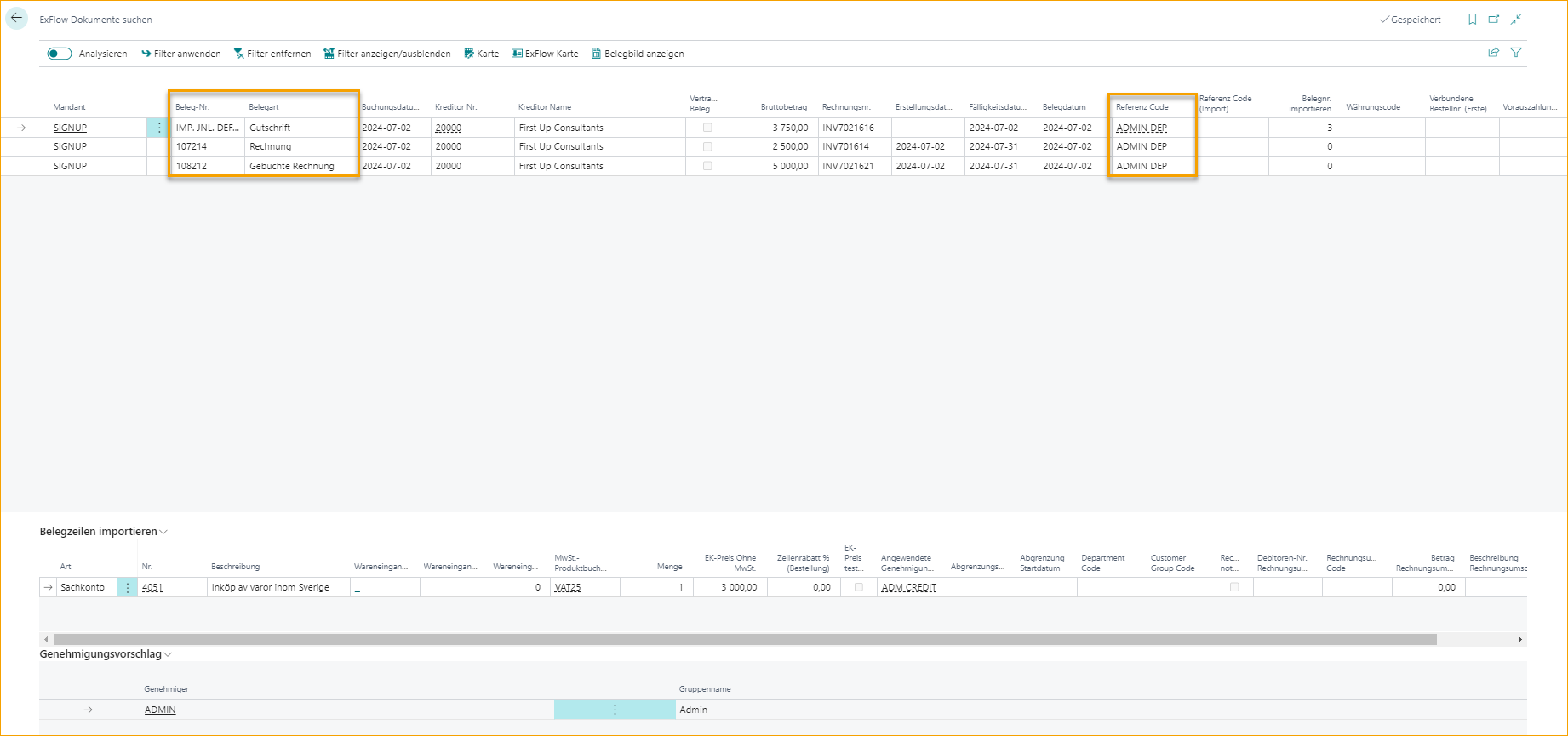
Task: Tick the Vertragsbeleg checkbox in the Gebuchte Rechnung row
Action: coord(707,166)
